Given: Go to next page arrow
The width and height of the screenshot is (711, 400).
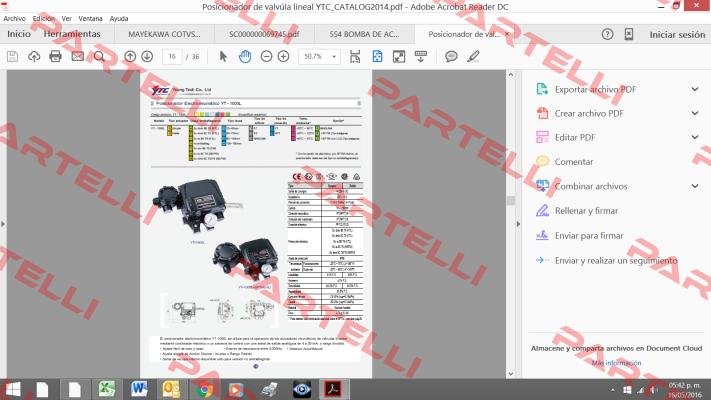Looking at the screenshot, I should (x=147, y=57).
